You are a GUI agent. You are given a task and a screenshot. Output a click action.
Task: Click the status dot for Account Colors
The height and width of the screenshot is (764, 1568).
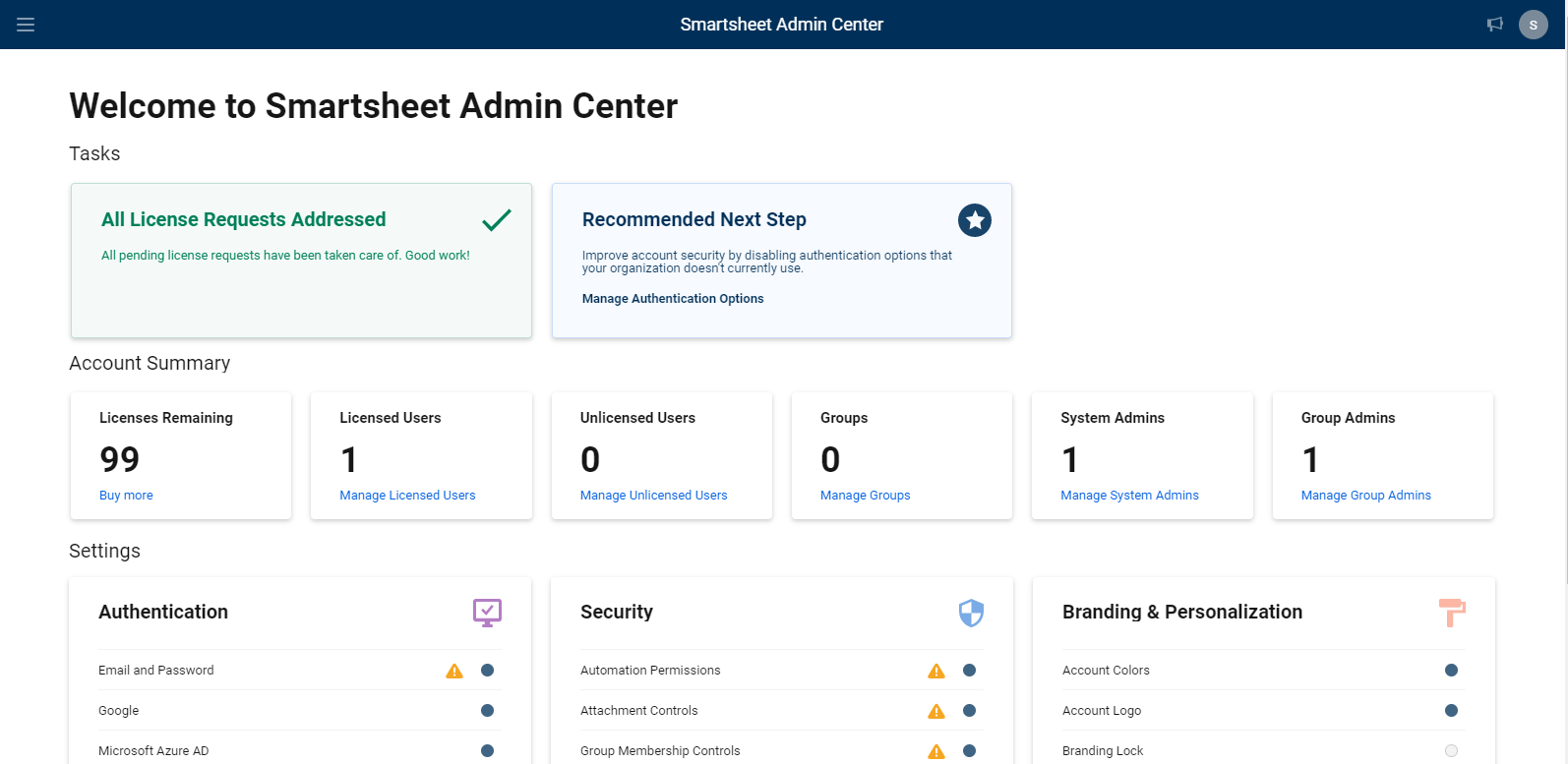click(1451, 671)
